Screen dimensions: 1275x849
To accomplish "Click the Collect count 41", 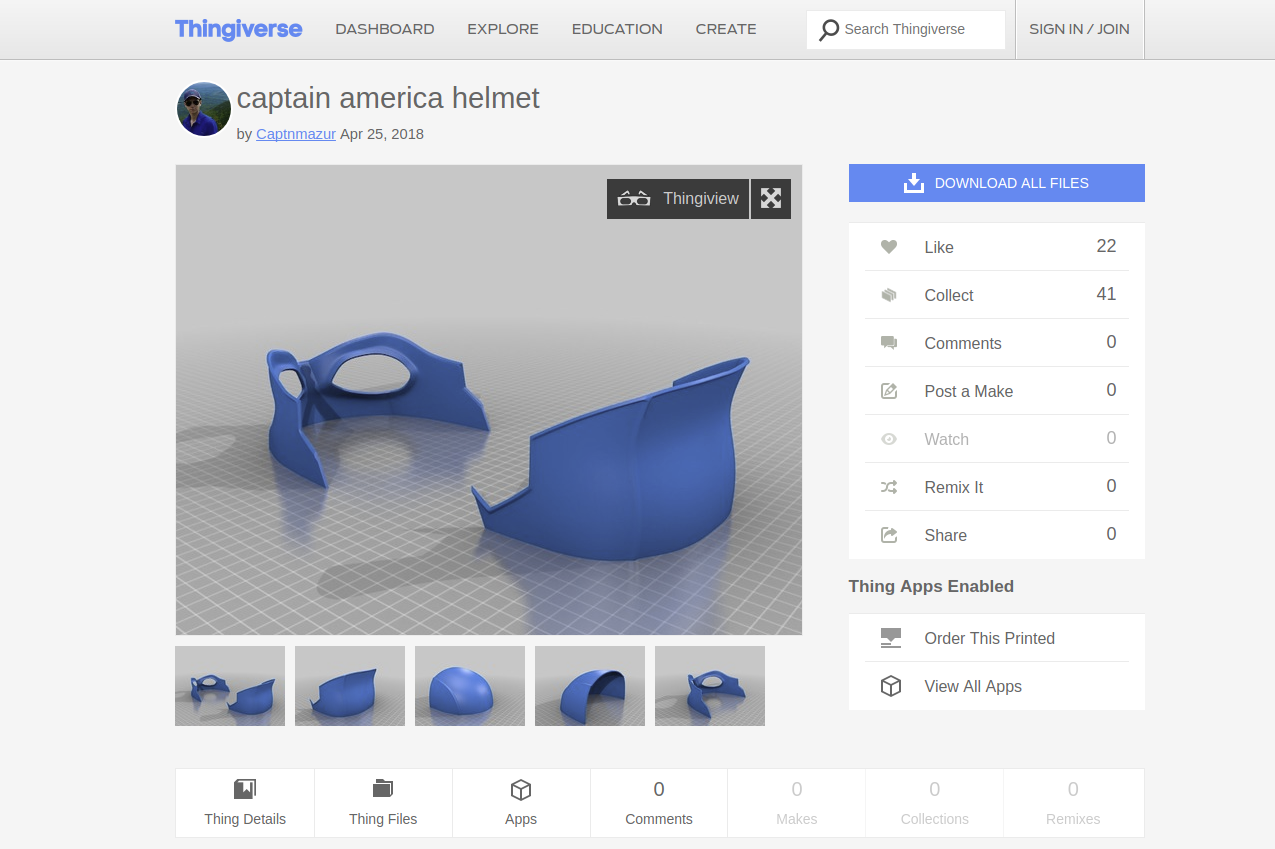I will 1106,294.
